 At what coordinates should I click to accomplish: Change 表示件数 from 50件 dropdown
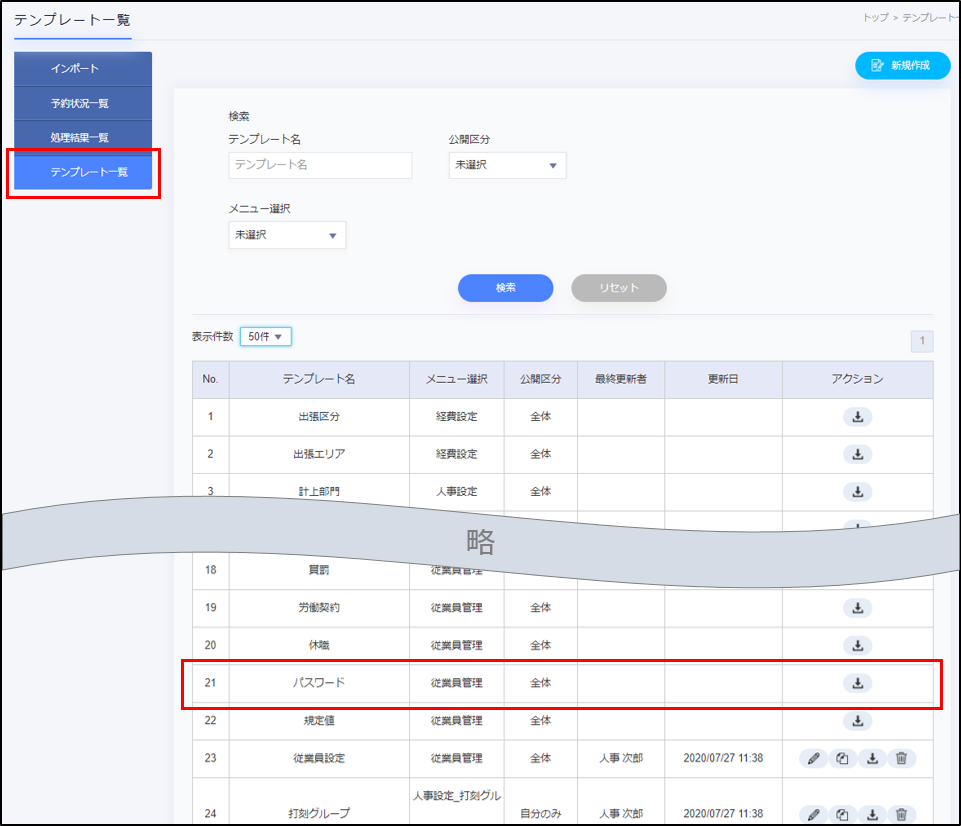(265, 337)
